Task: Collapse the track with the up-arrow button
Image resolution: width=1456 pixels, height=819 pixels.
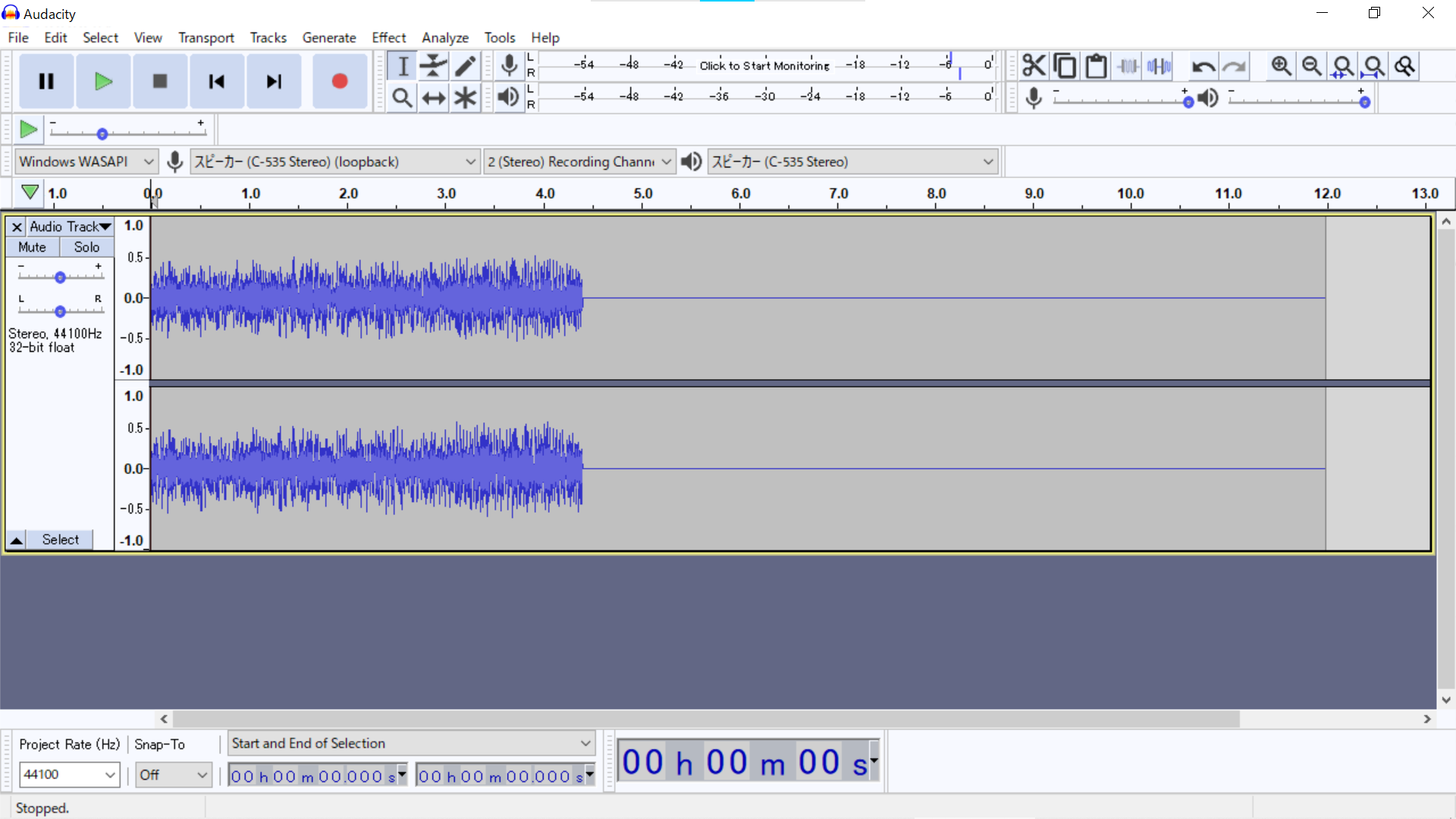Action: click(x=16, y=540)
